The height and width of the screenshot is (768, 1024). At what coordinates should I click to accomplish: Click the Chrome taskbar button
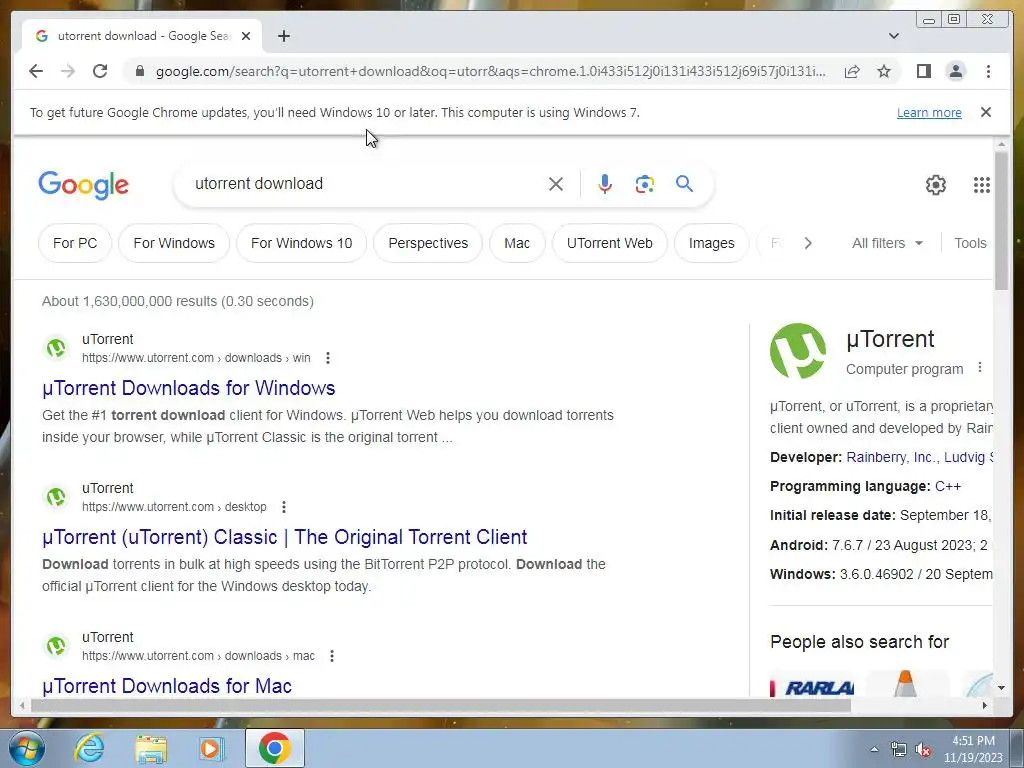click(x=274, y=748)
